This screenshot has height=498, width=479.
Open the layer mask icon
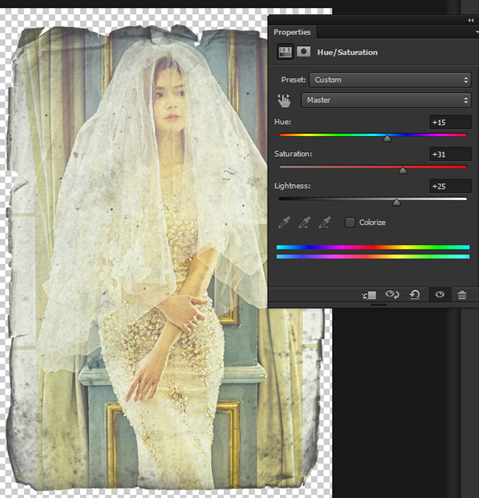coord(303,52)
